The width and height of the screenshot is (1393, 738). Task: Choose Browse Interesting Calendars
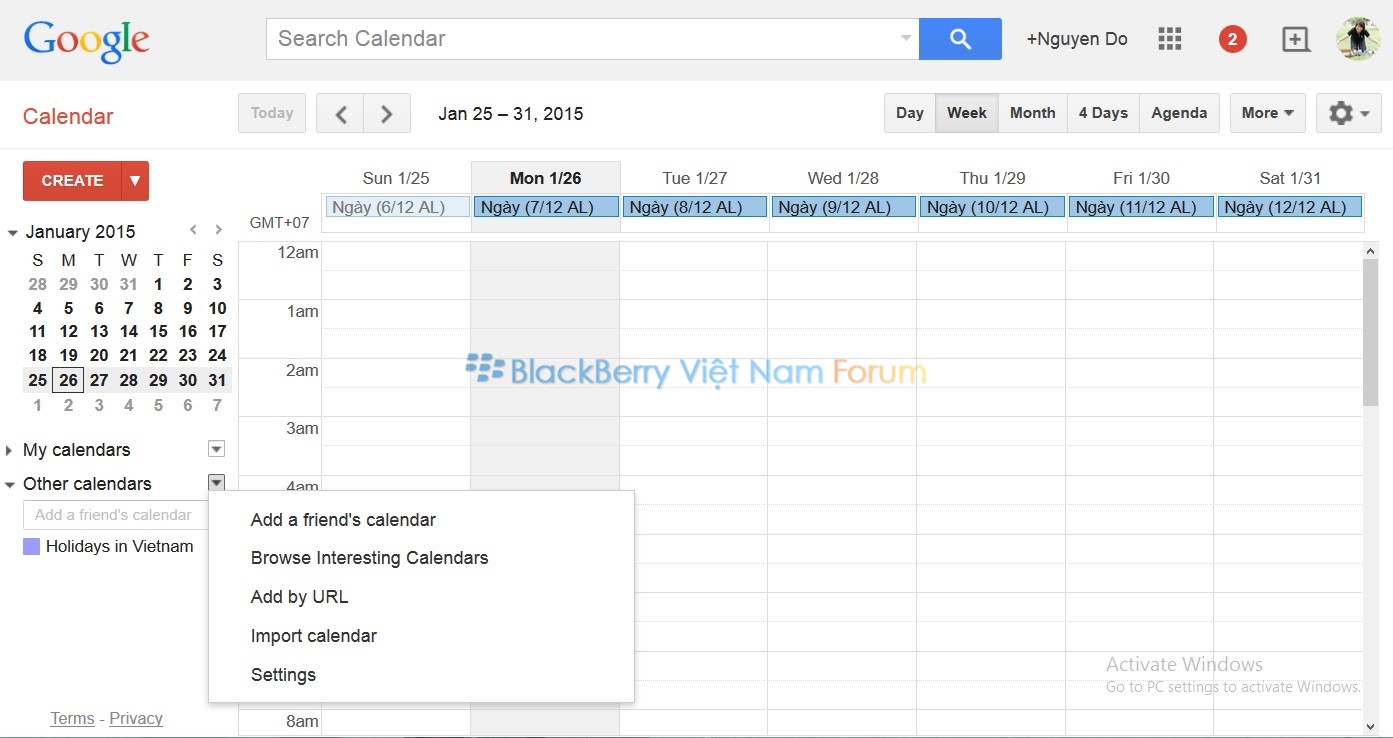pyautogui.click(x=369, y=558)
